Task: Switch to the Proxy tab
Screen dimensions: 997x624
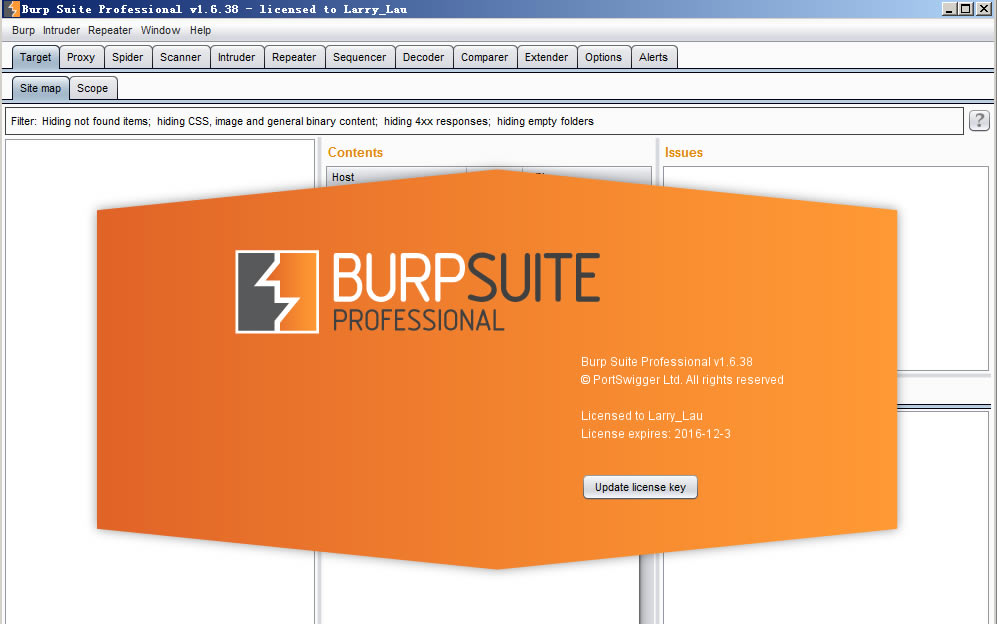Action: 81,57
